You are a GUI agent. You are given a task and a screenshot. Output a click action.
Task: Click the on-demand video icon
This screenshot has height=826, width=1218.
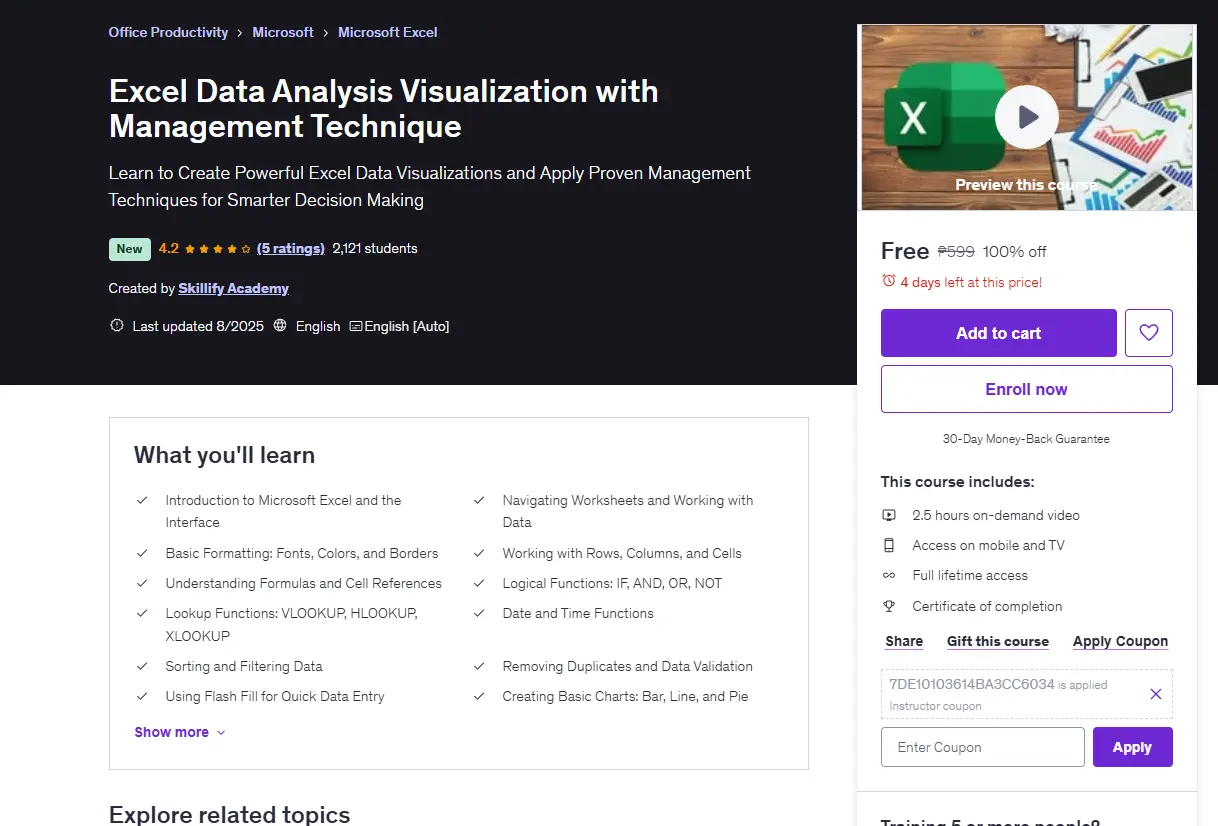coord(888,515)
